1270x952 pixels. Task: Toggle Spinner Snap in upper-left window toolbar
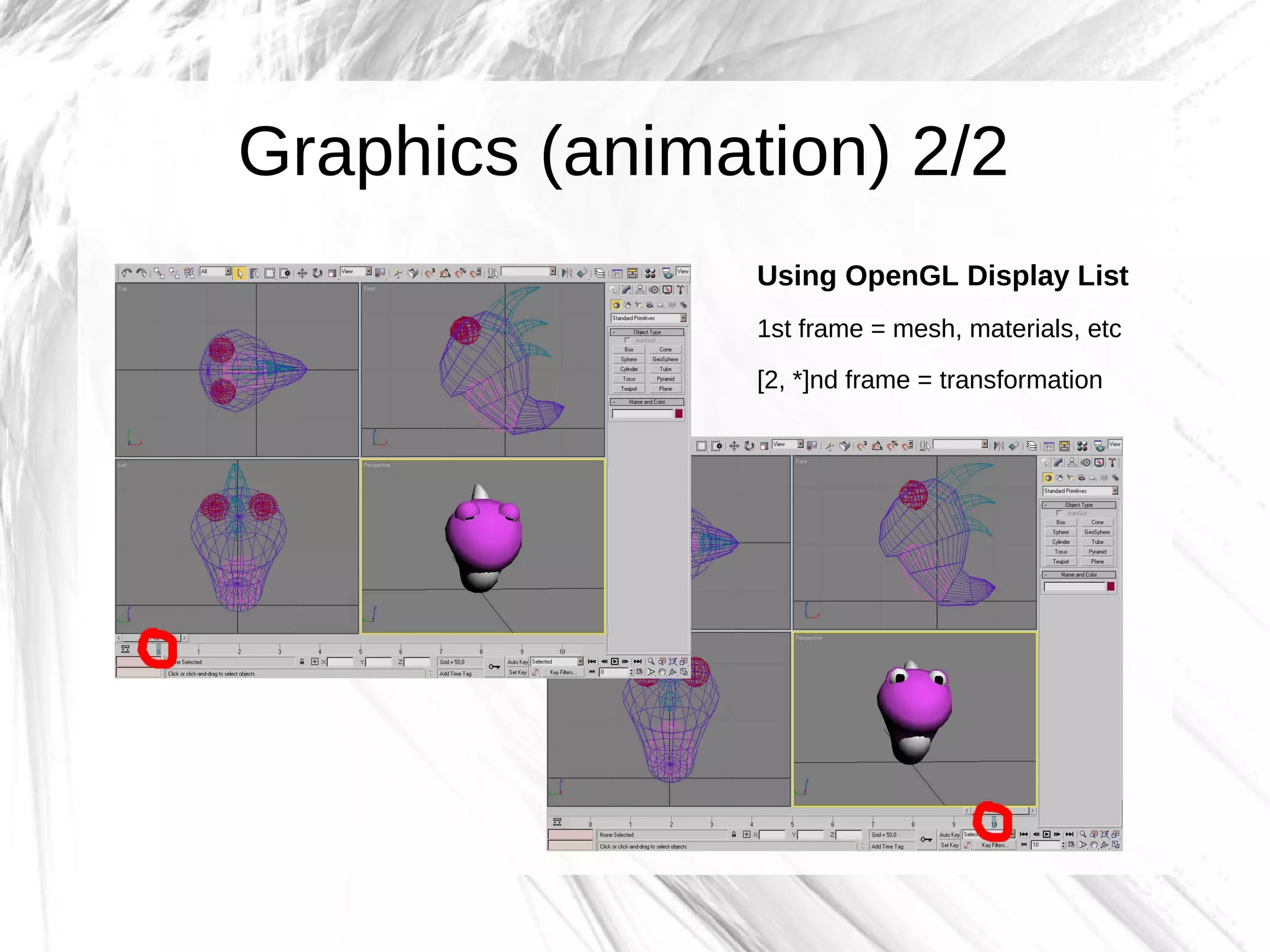click(x=476, y=274)
